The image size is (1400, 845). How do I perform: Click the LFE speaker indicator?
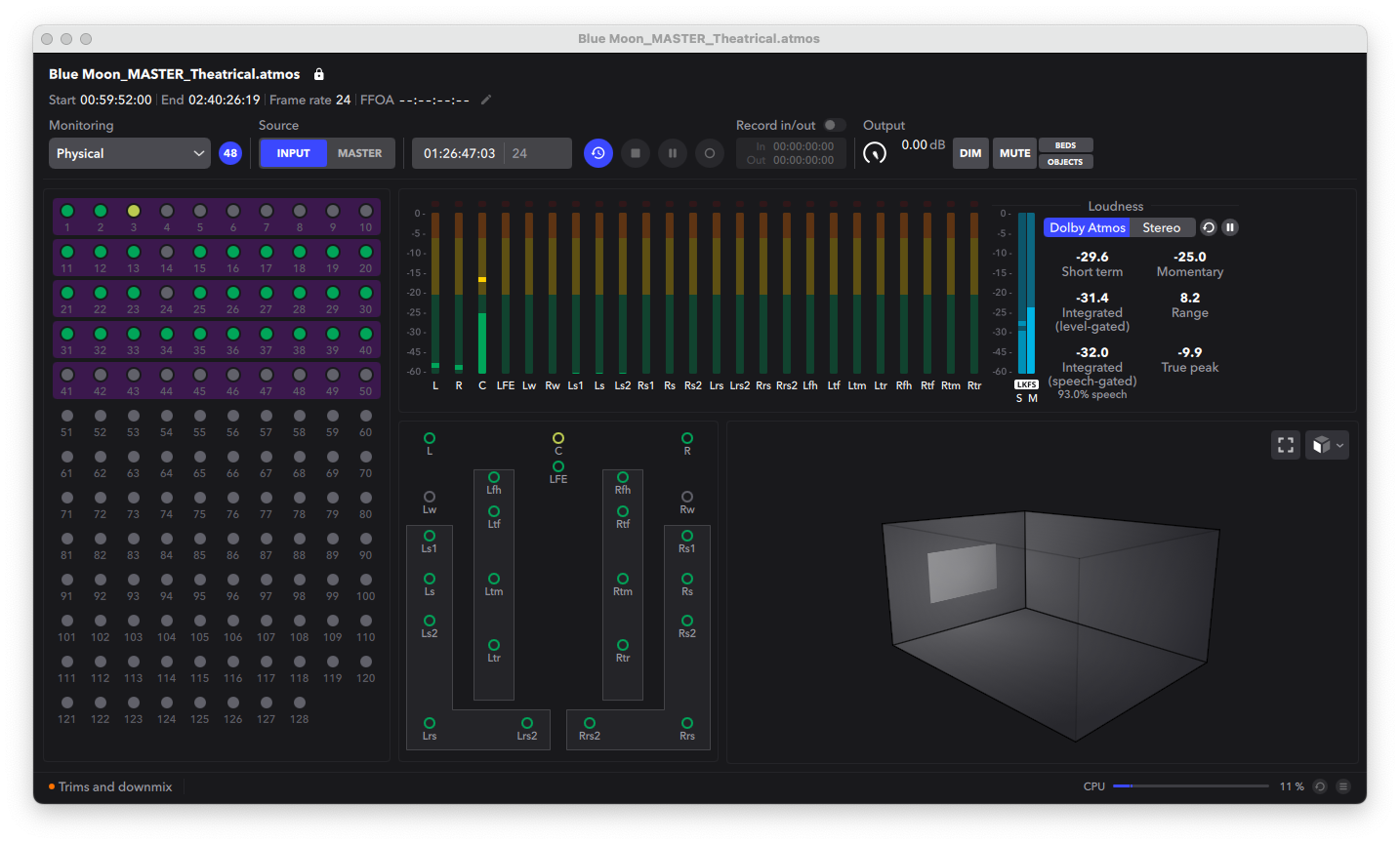pyautogui.click(x=558, y=466)
